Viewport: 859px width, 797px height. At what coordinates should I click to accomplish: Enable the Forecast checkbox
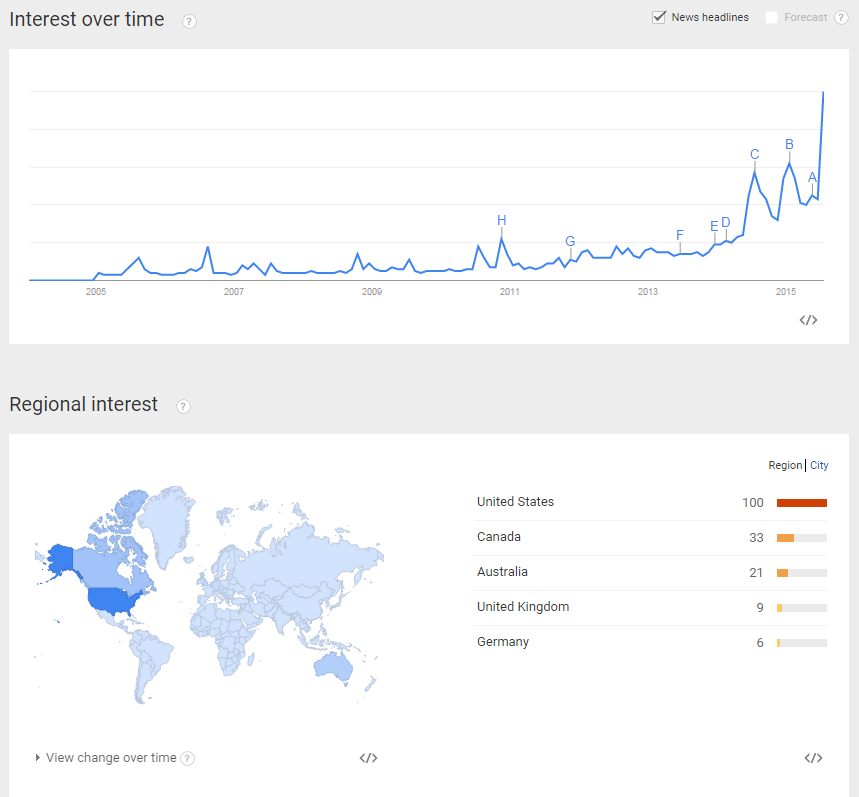[x=771, y=18]
